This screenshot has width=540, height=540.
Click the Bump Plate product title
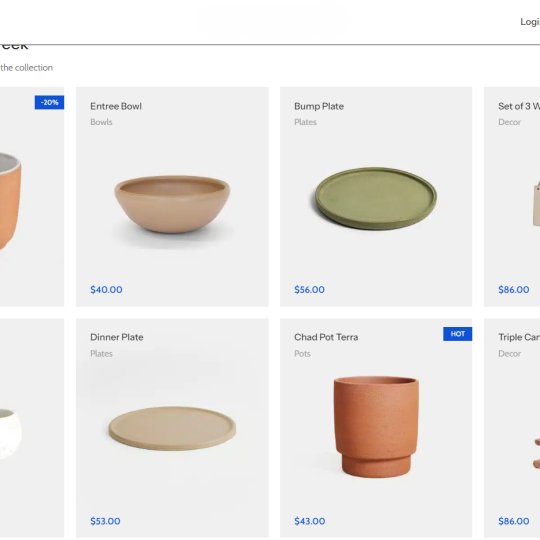pos(319,106)
